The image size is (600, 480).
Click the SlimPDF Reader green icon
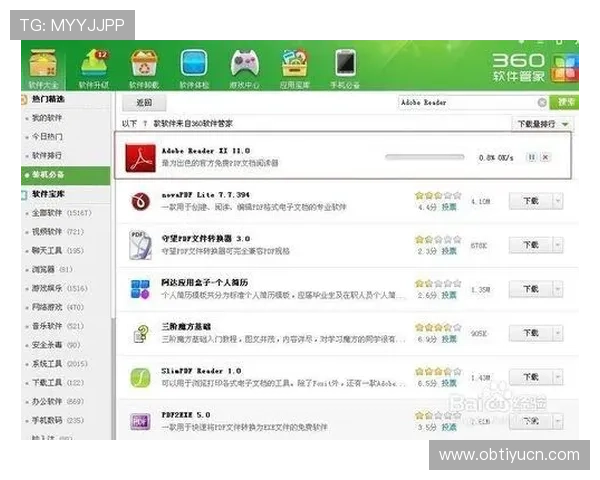pos(140,377)
